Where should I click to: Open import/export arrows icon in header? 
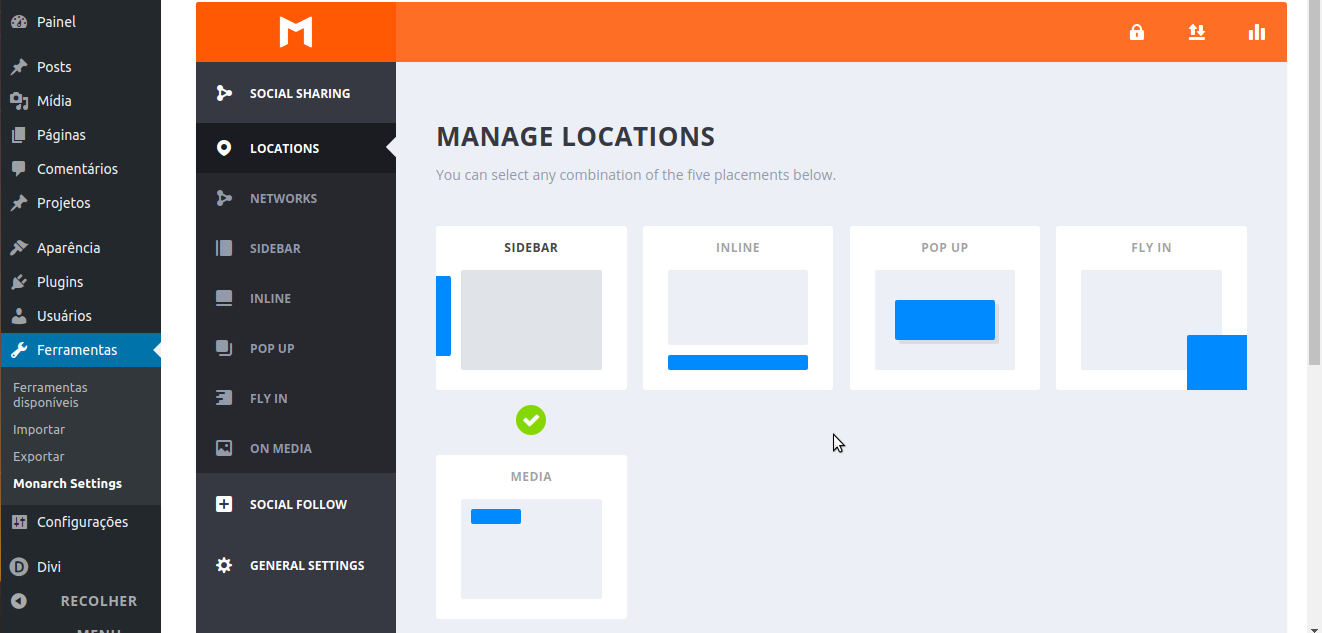coord(1196,32)
